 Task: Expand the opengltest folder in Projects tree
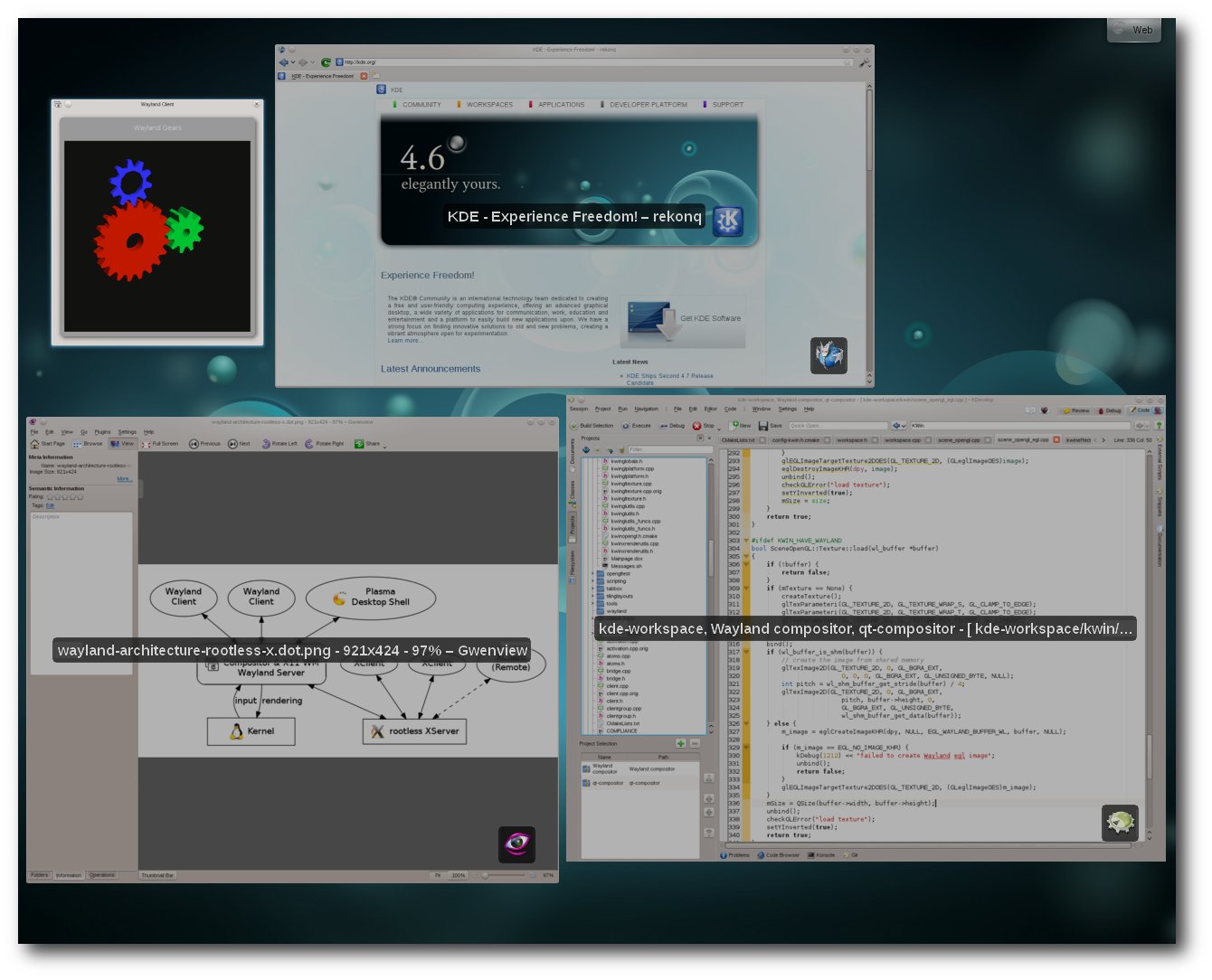[x=592, y=574]
